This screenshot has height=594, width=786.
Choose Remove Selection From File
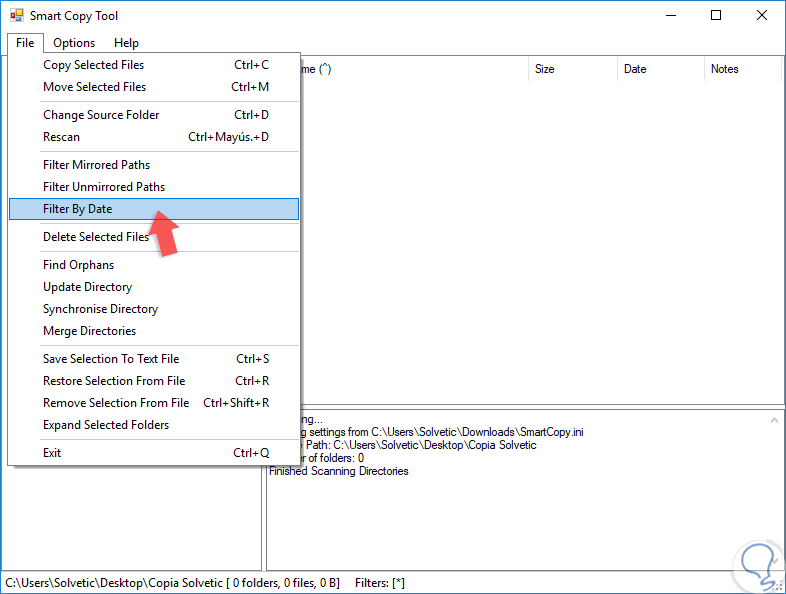(x=154, y=403)
